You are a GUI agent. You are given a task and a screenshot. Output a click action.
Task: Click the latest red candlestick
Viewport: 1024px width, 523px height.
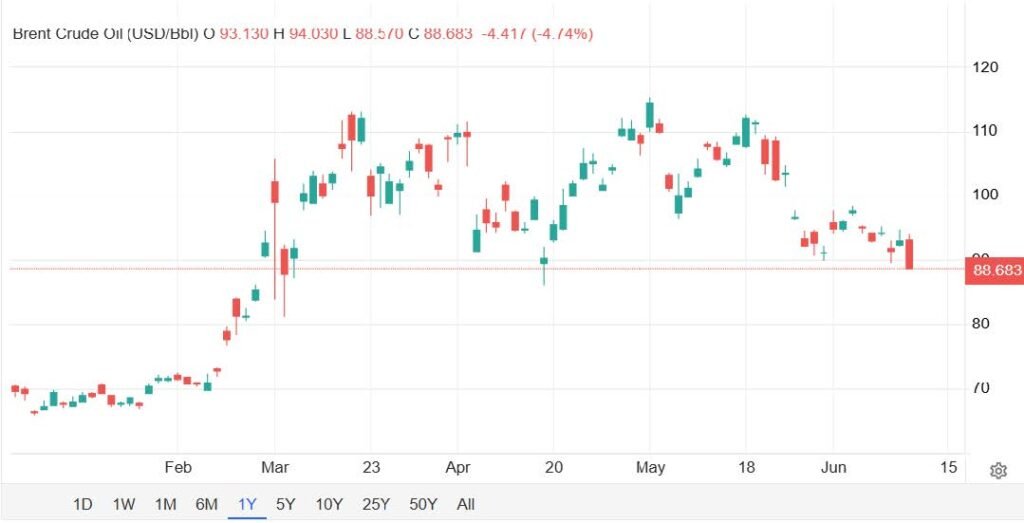click(909, 253)
